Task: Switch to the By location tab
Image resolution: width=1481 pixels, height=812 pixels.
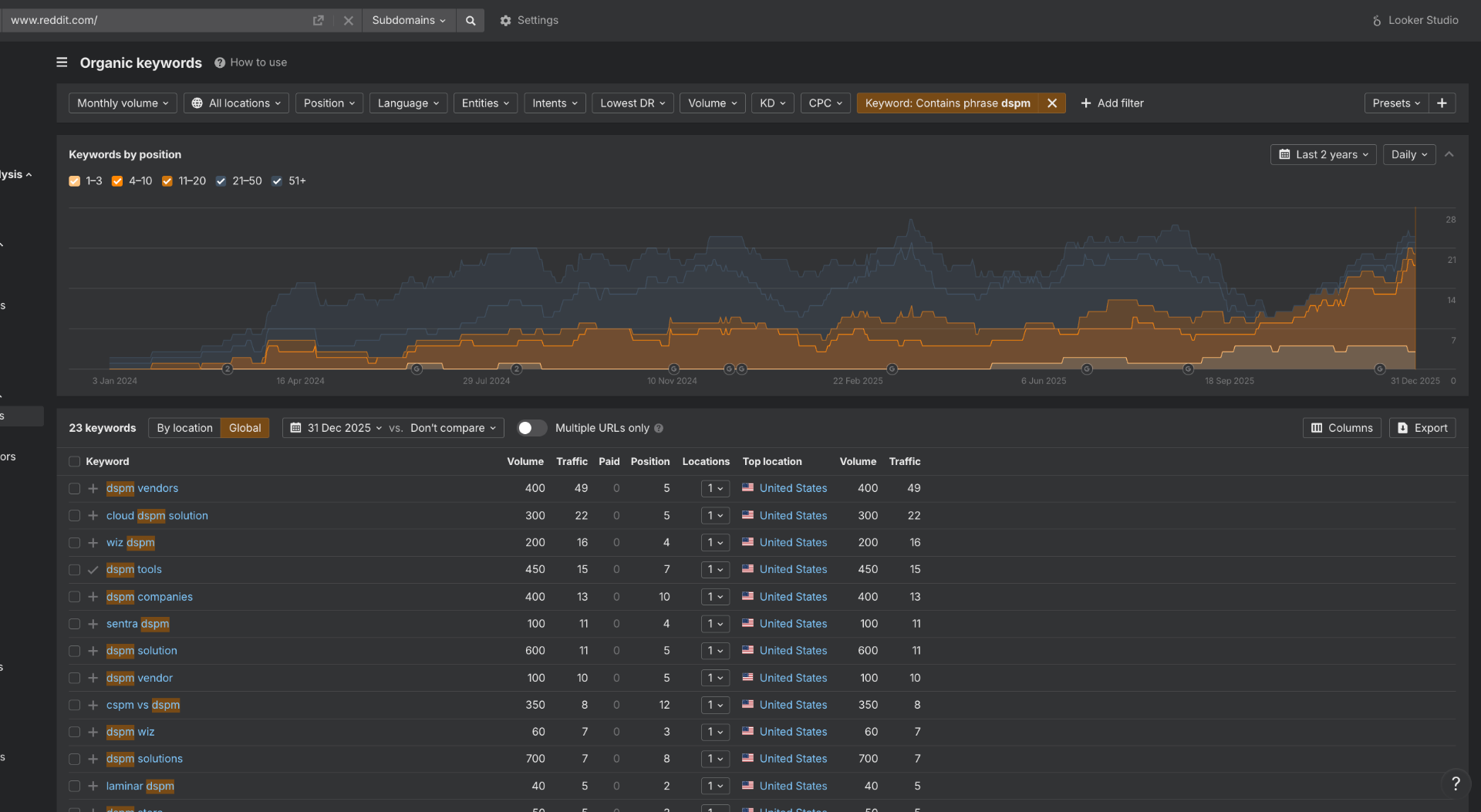Action: pyautogui.click(x=184, y=427)
